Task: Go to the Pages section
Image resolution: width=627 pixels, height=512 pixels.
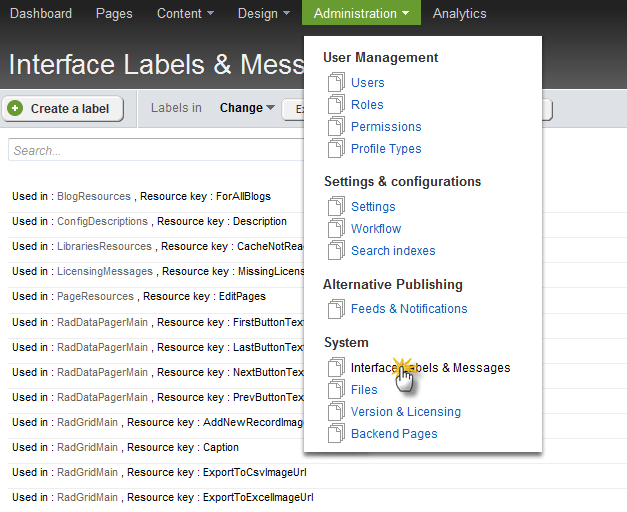Action: click(114, 13)
